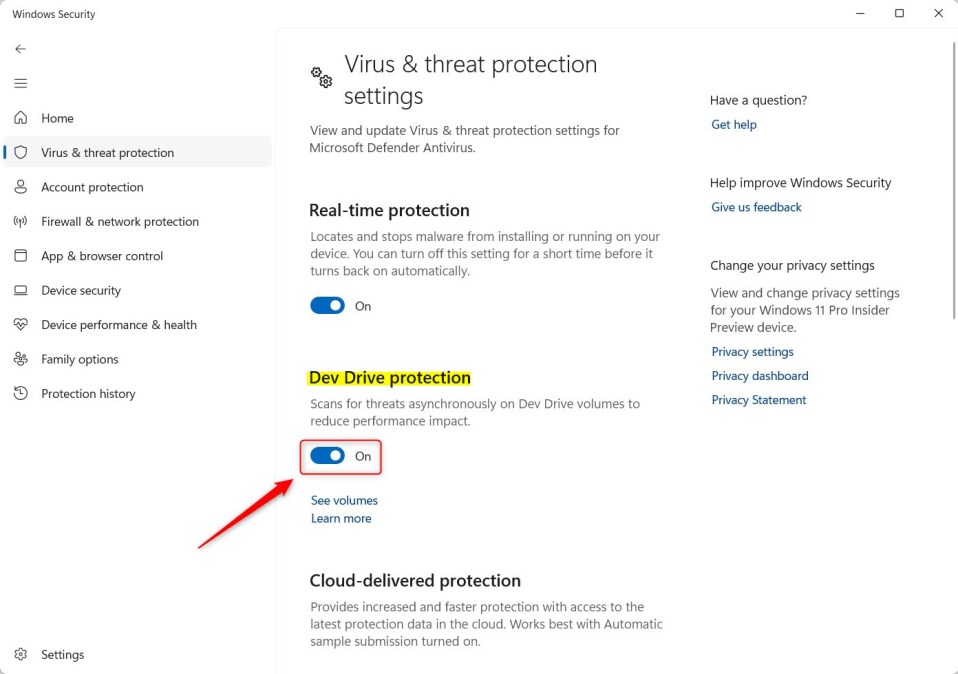Click the Family options people icon
This screenshot has width=958, height=674.
pos(21,359)
